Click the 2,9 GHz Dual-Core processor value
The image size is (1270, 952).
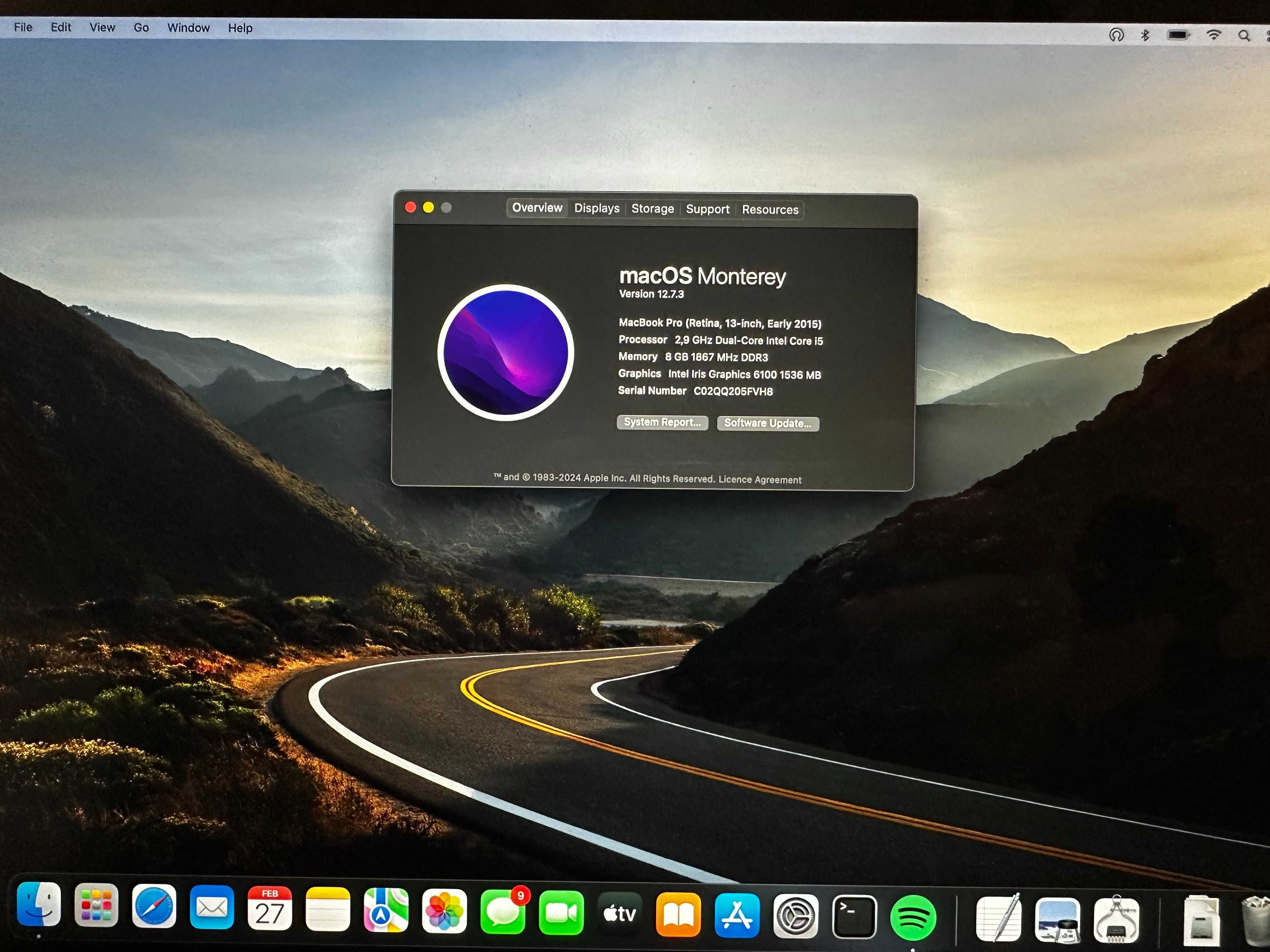[749, 341]
